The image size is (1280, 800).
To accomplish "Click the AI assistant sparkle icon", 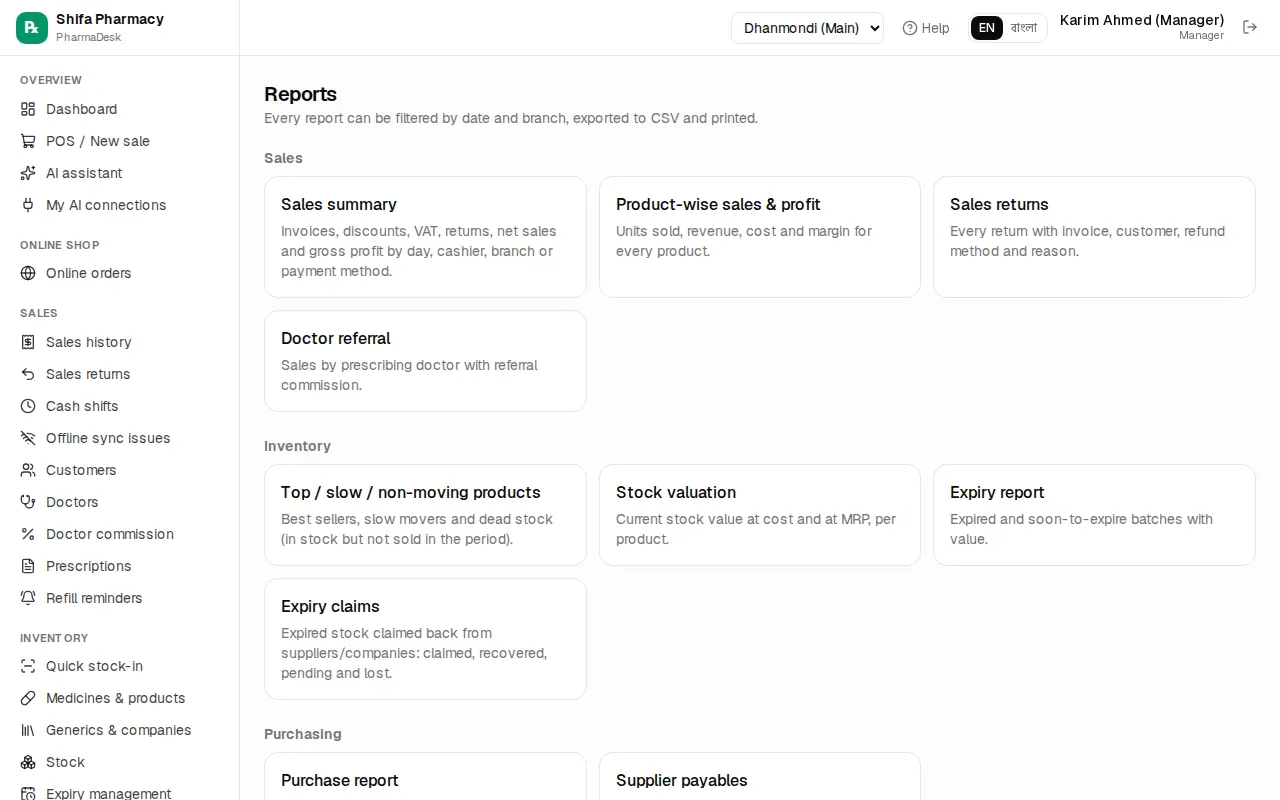I will pyautogui.click(x=28, y=173).
